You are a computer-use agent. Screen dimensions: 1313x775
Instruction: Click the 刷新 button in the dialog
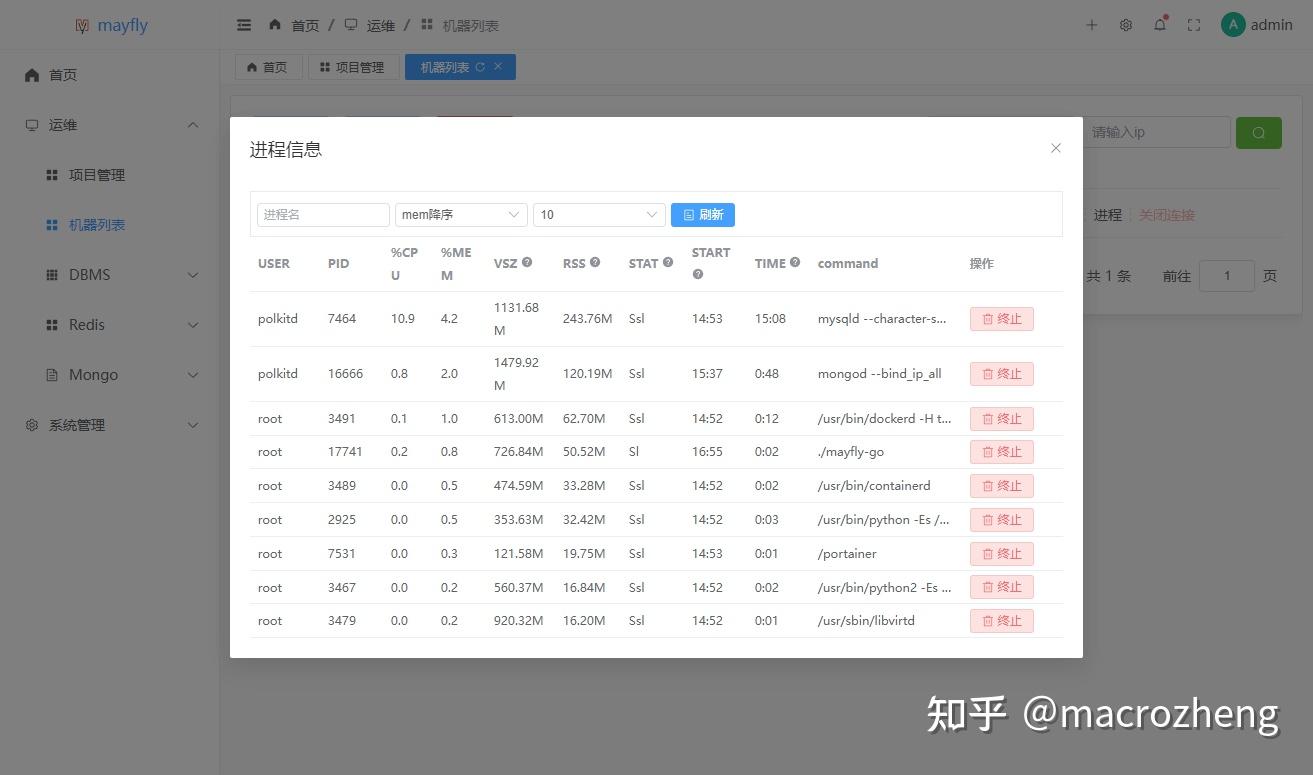pyautogui.click(x=703, y=214)
